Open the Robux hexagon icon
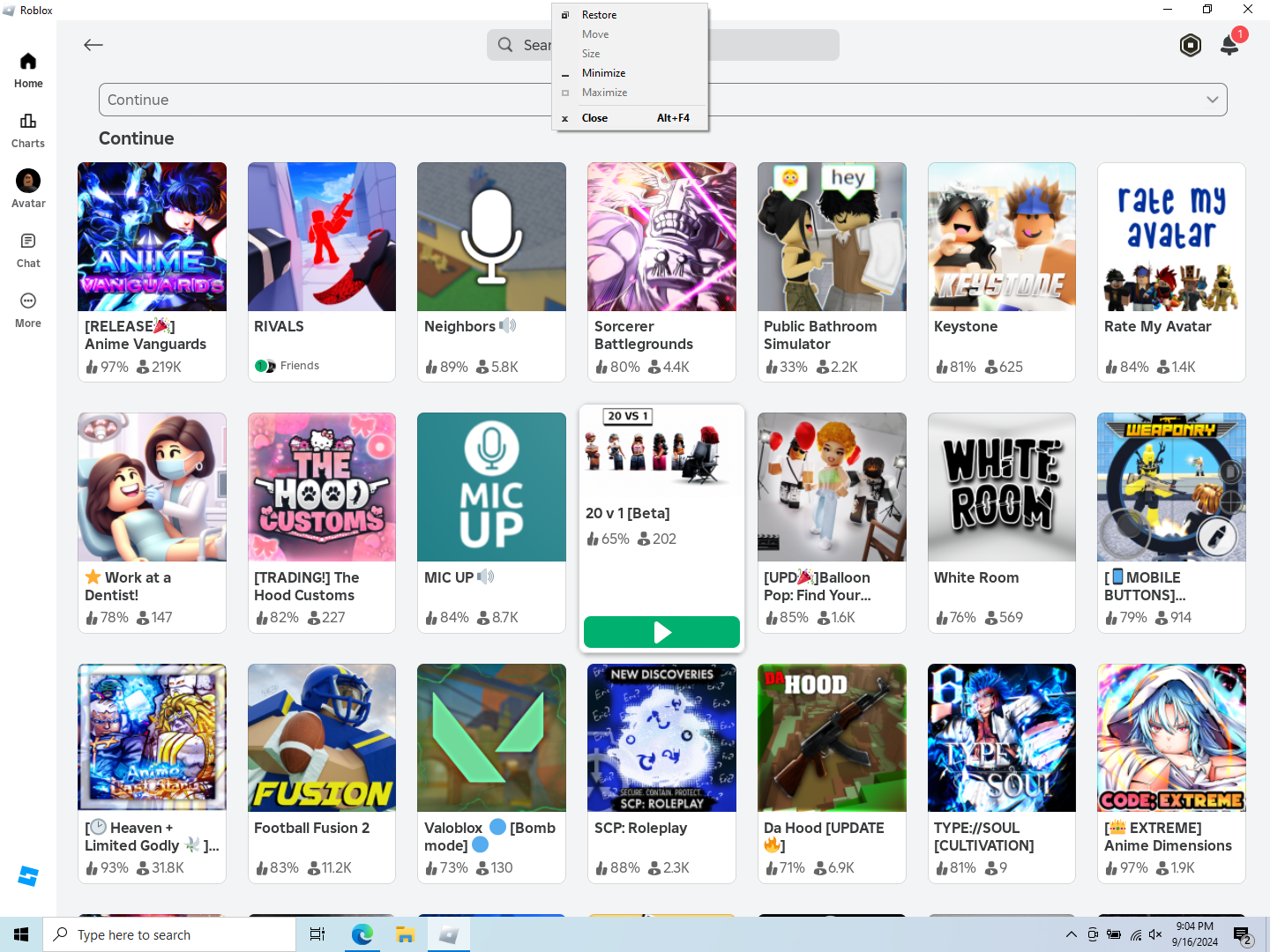 (1191, 45)
